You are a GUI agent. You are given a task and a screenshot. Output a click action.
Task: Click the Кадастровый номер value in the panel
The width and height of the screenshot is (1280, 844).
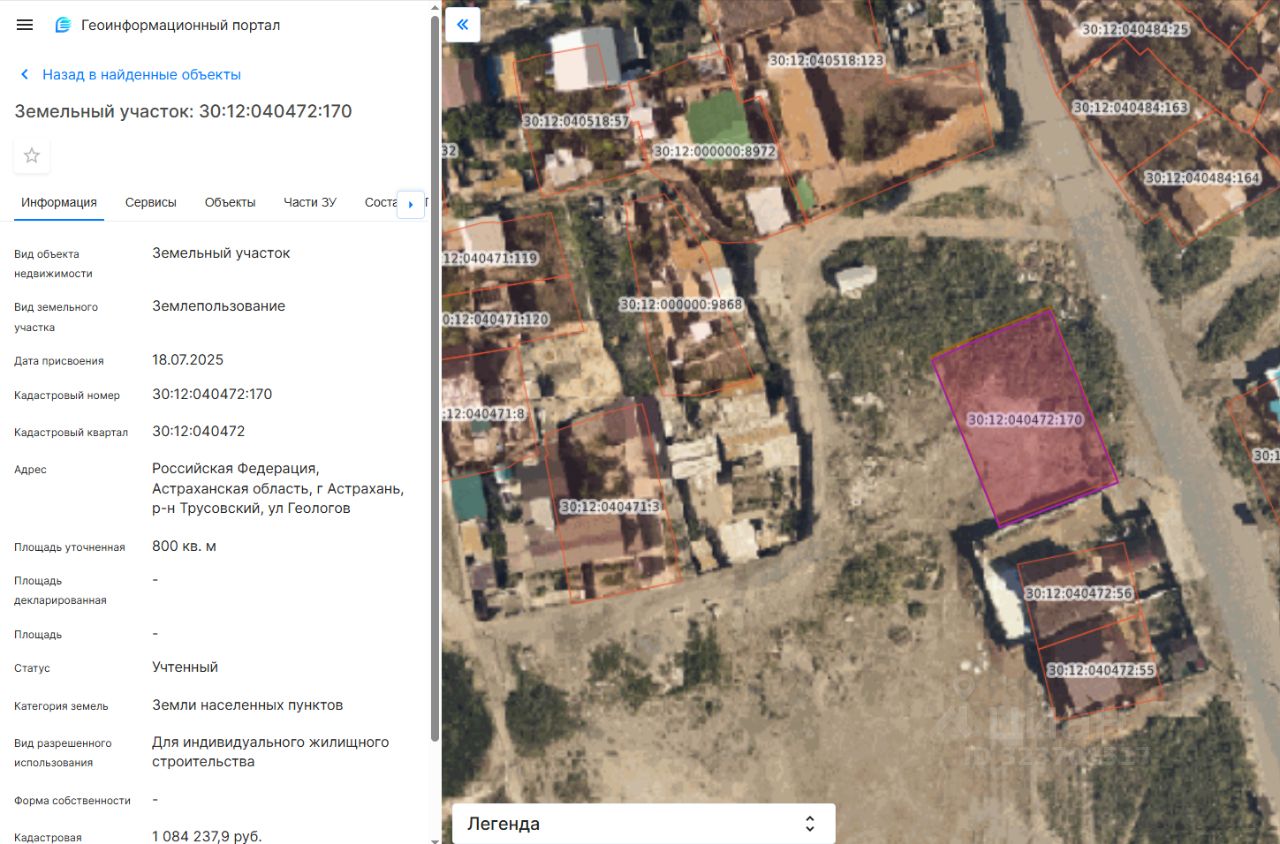tap(212, 394)
